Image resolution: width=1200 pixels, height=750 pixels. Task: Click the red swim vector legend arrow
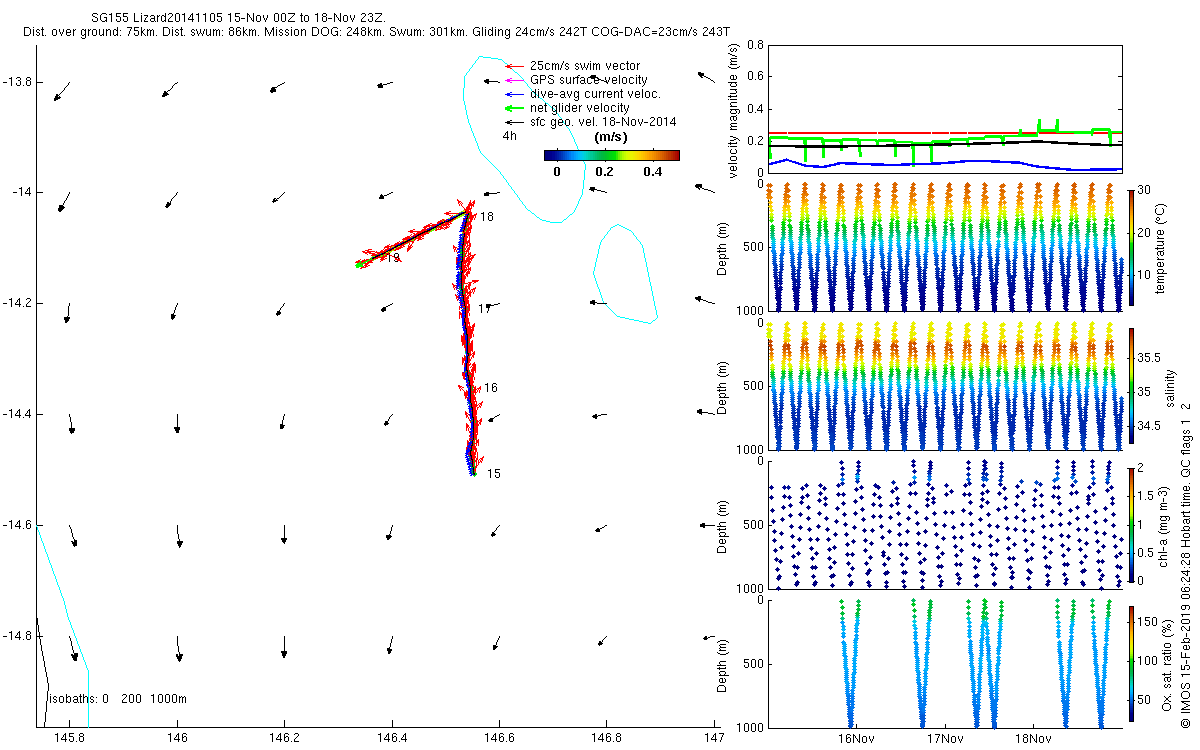coord(515,66)
